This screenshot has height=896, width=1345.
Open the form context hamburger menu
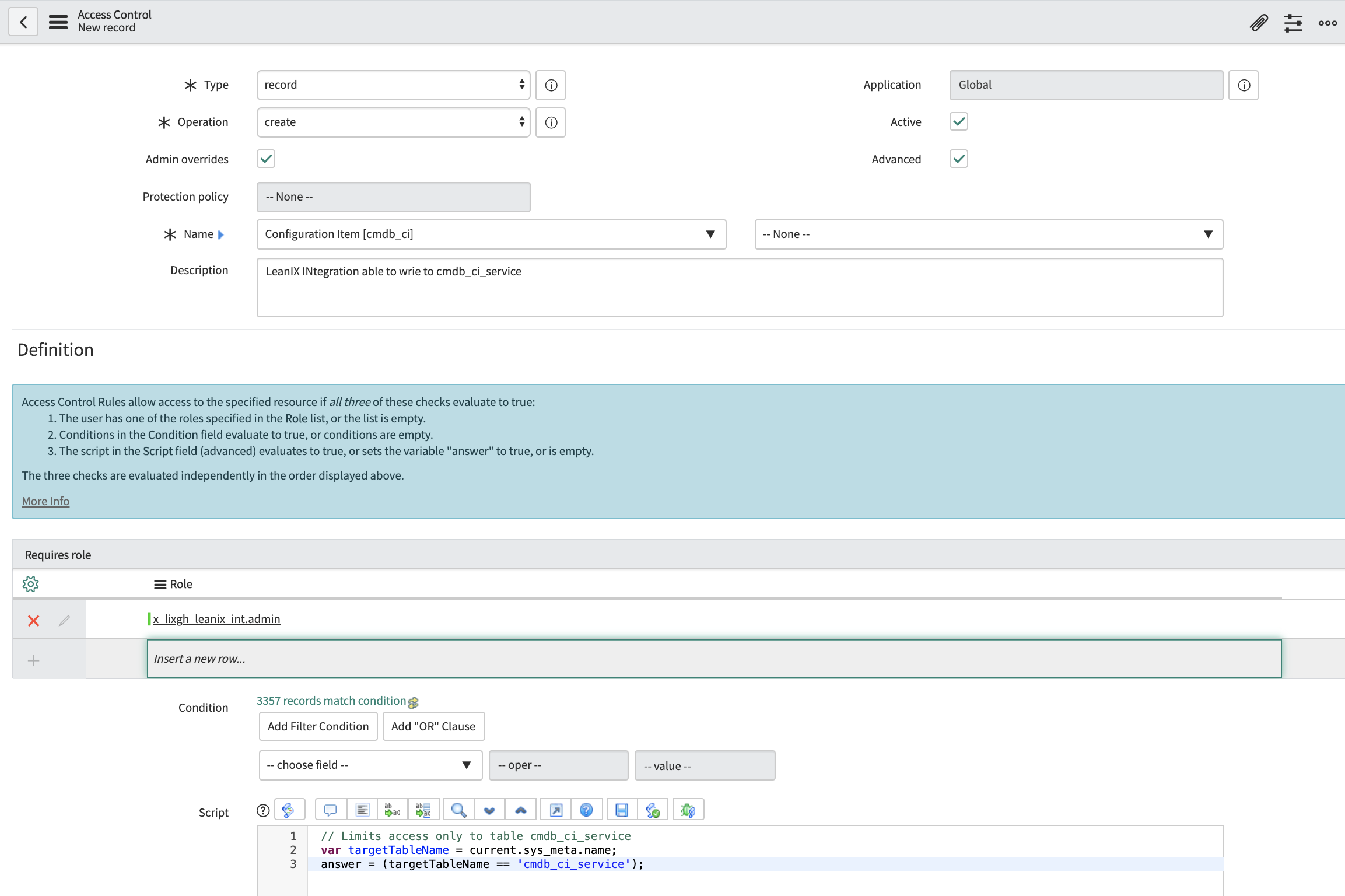58,23
